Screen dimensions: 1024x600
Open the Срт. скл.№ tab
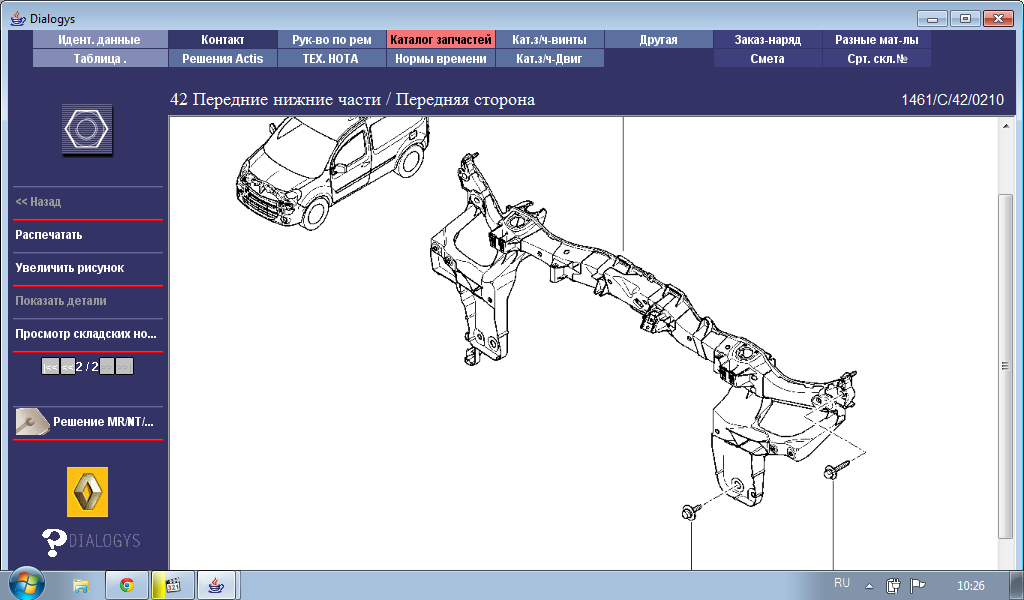[x=876, y=58]
